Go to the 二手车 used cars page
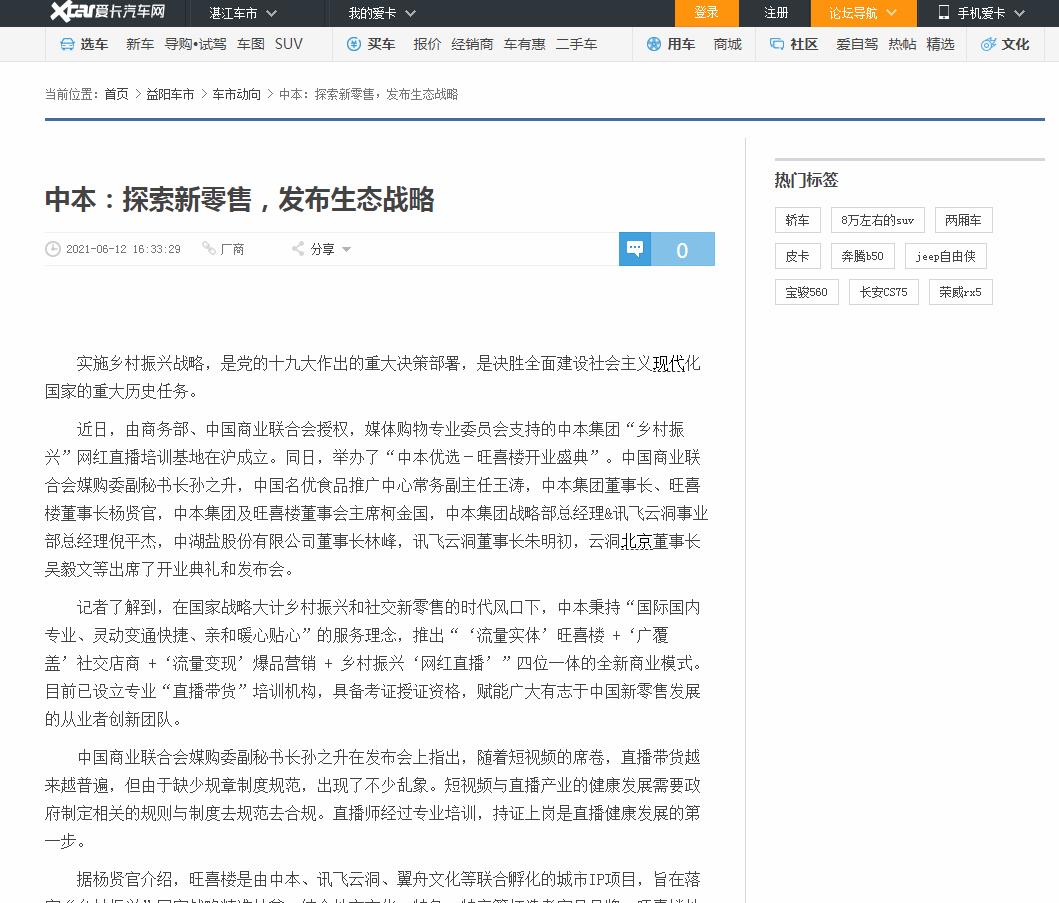This screenshot has height=903, width=1059. coord(576,45)
